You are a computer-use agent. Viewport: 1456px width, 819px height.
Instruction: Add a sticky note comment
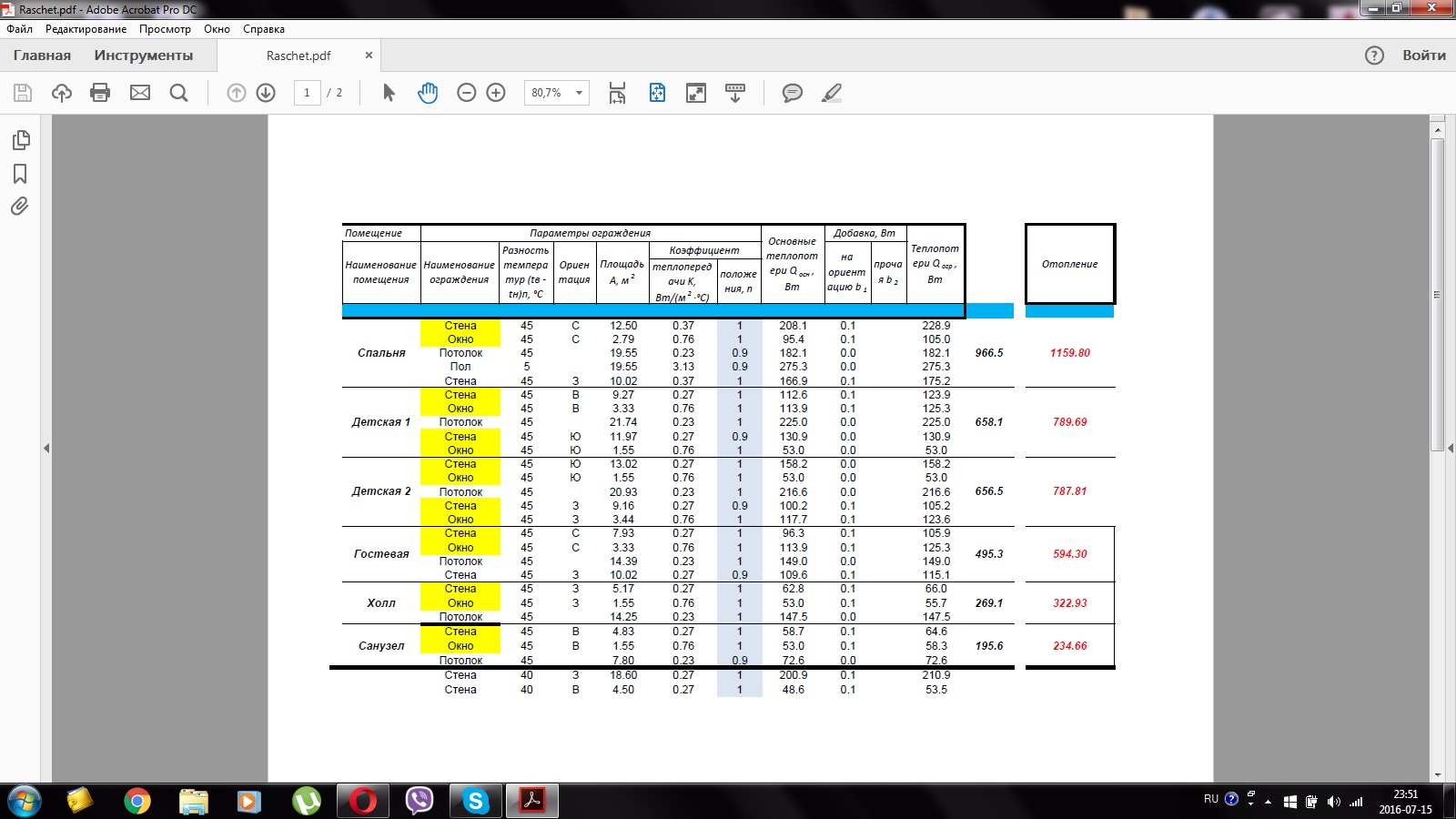pos(793,93)
